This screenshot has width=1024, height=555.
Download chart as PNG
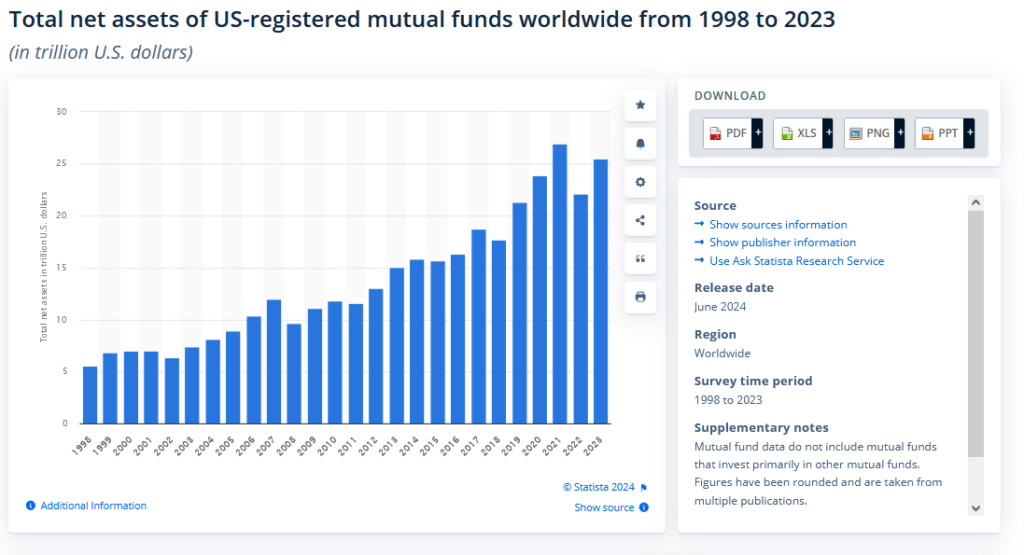[868, 133]
